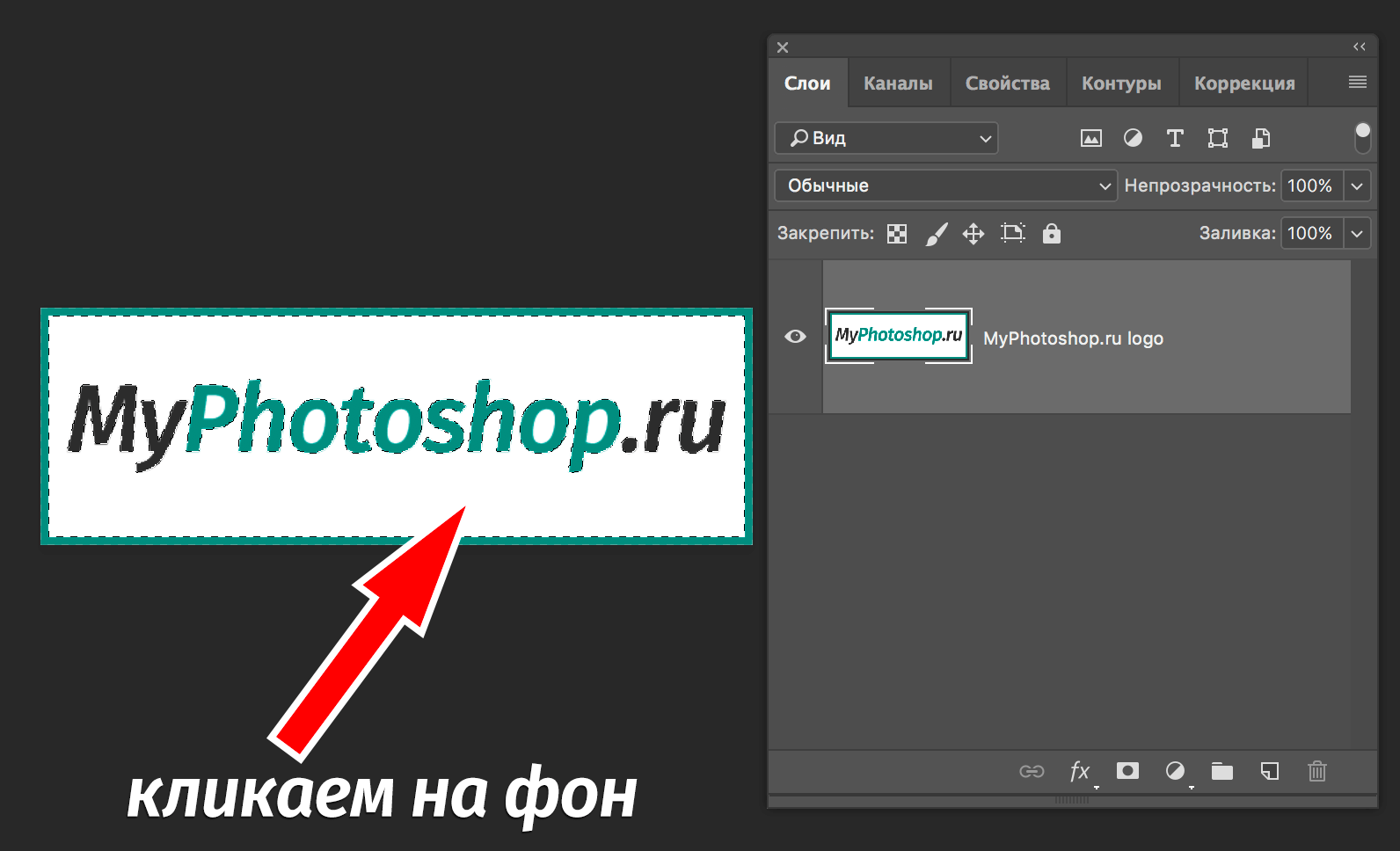
Task: Lock image pixels brush icon
Action: click(937, 234)
